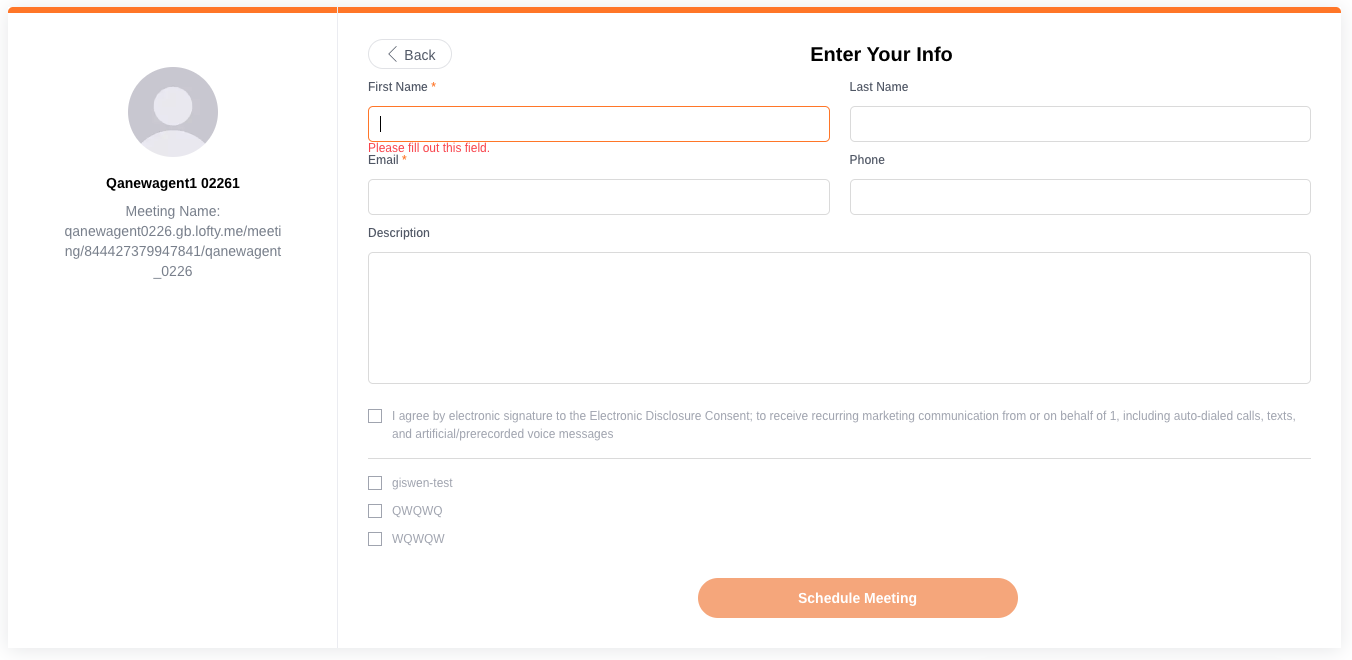Click inside the Description text area
Image resolution: width=1352 pixels, height=660 pixels.
coord(838,318)
